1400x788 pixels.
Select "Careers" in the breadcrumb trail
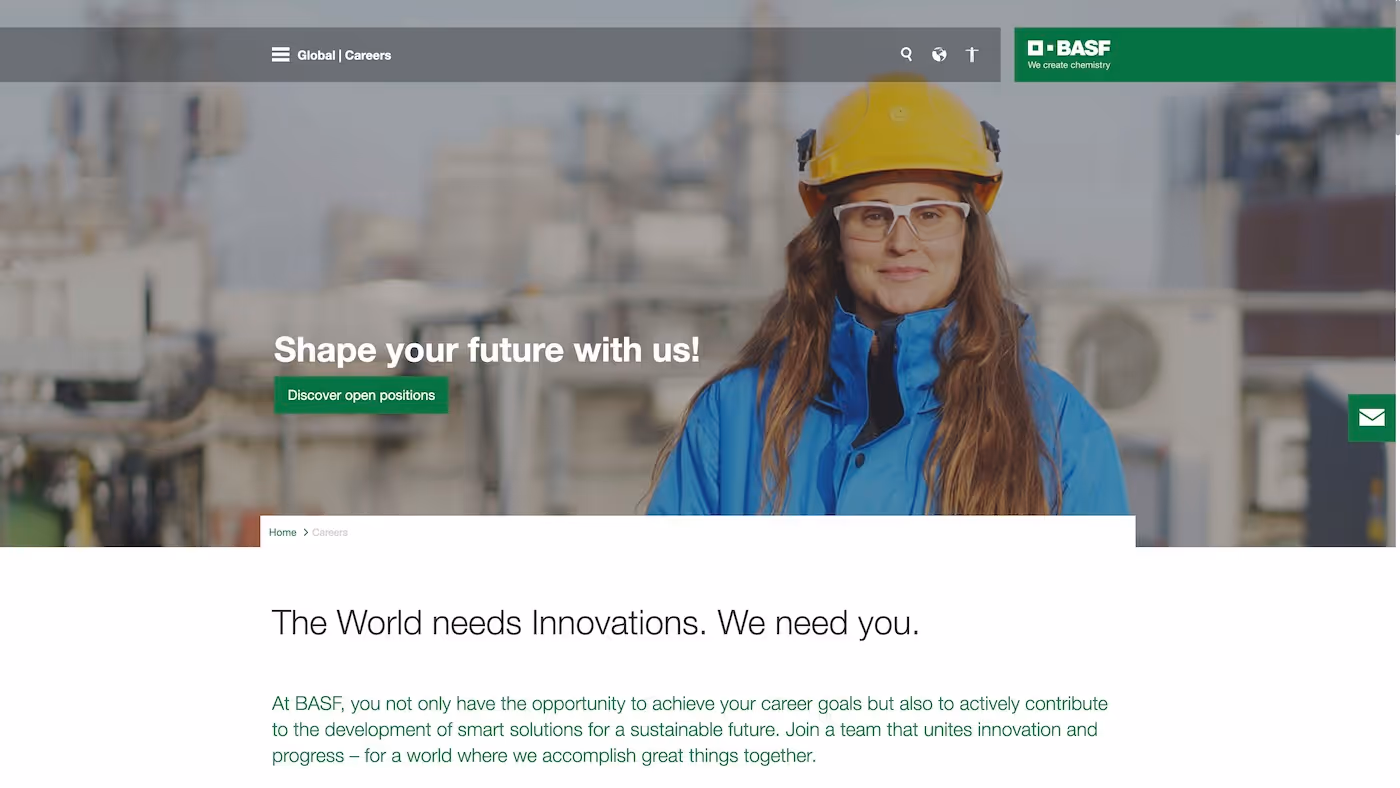[x=328, y=531]
